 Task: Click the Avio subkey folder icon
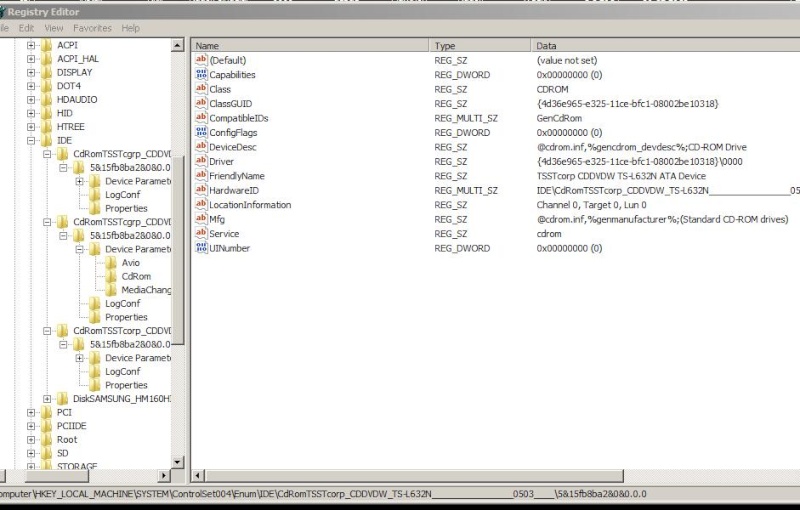(111, 263)
